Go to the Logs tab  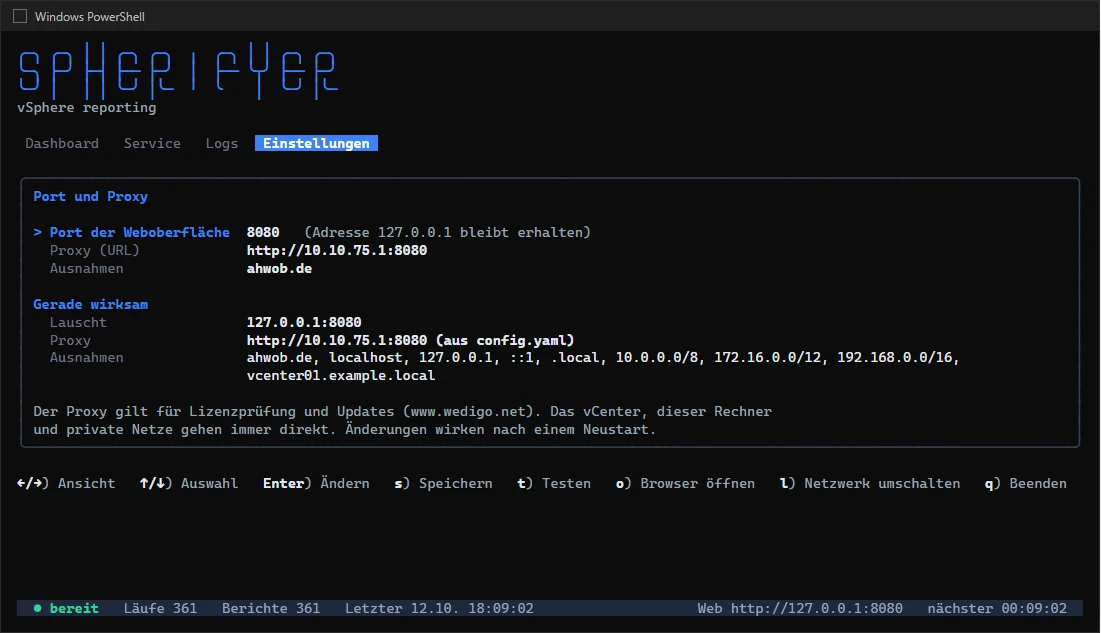tap(222, 143)
